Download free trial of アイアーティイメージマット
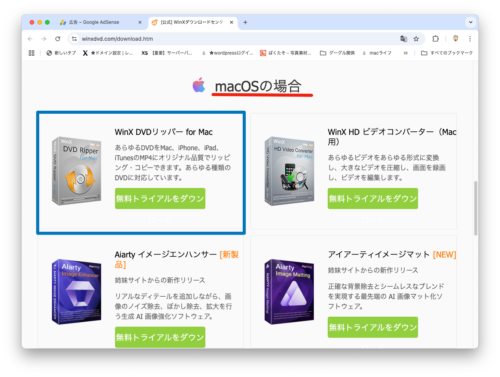Image resolution: width=500 pixels, height=377 pixels. click(373, 327)
